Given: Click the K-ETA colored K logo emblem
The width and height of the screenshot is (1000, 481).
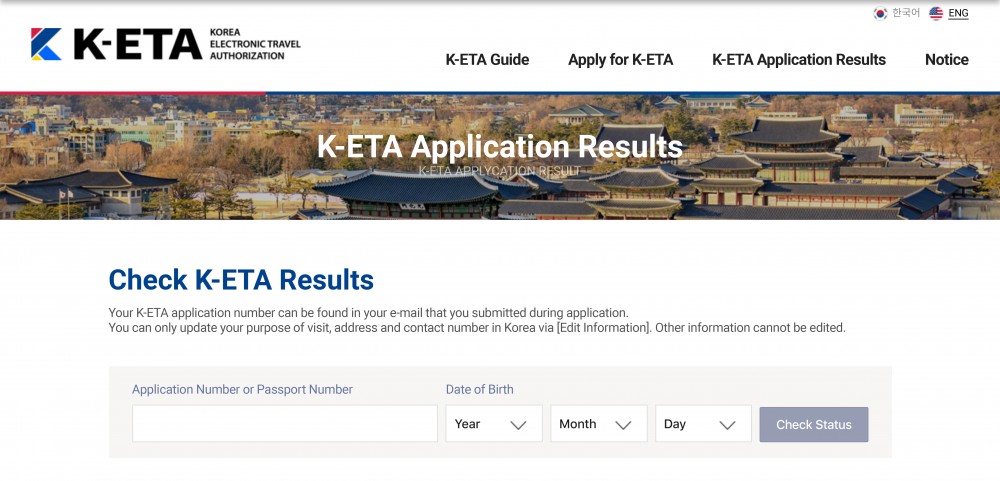Looking at the screenshot, I should coord(46,44).
